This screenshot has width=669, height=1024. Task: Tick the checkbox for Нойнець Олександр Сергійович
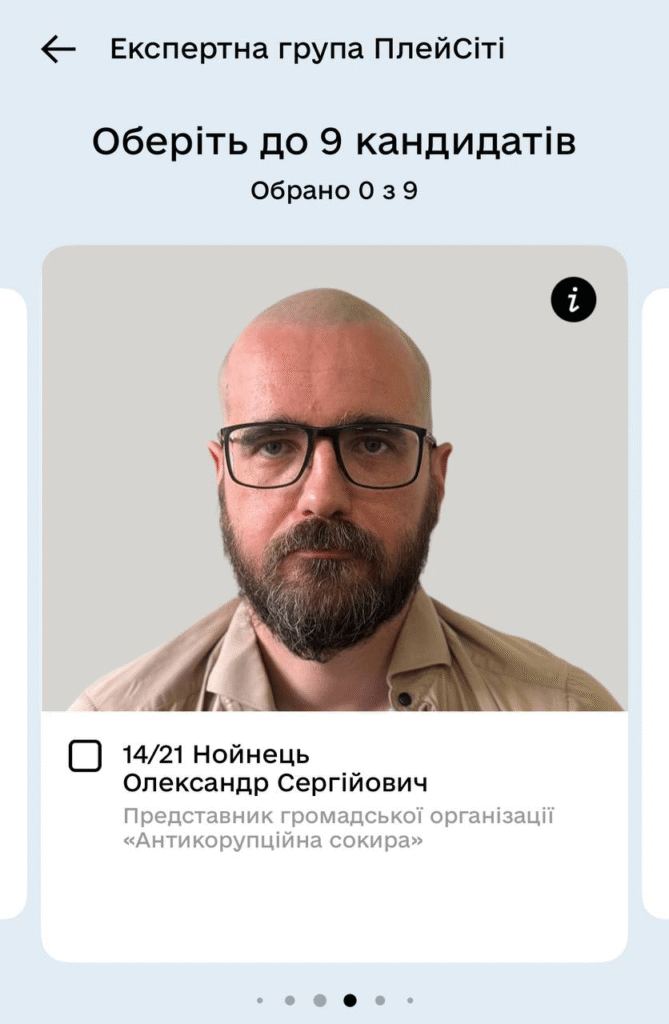(85, 756)
